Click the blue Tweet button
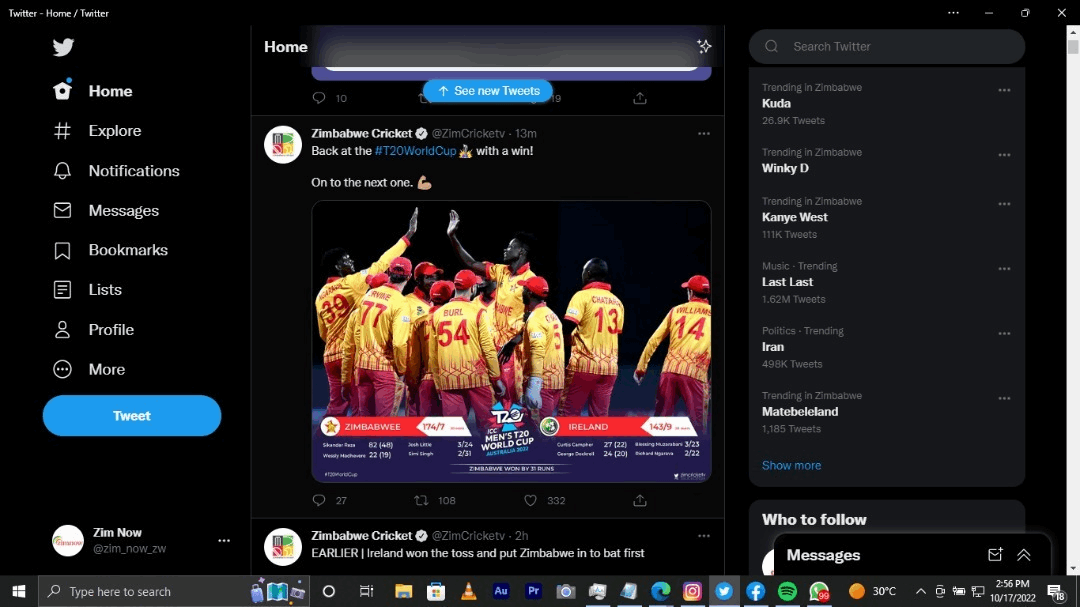The height and width of the screenshot is (607, 1080). [x=132, y=415]
